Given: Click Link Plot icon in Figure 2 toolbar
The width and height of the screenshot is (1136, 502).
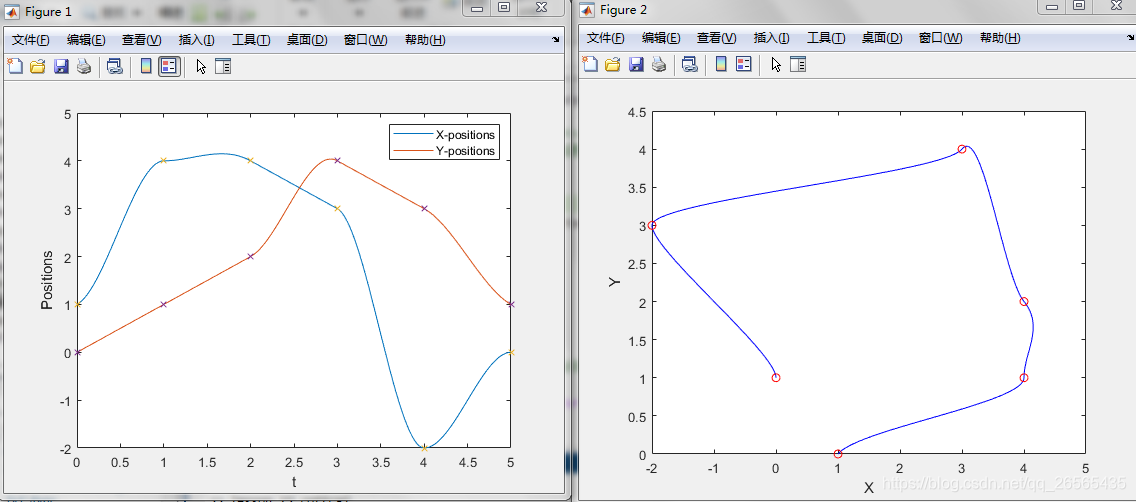Looking at the screenshot, I should 690,64.
